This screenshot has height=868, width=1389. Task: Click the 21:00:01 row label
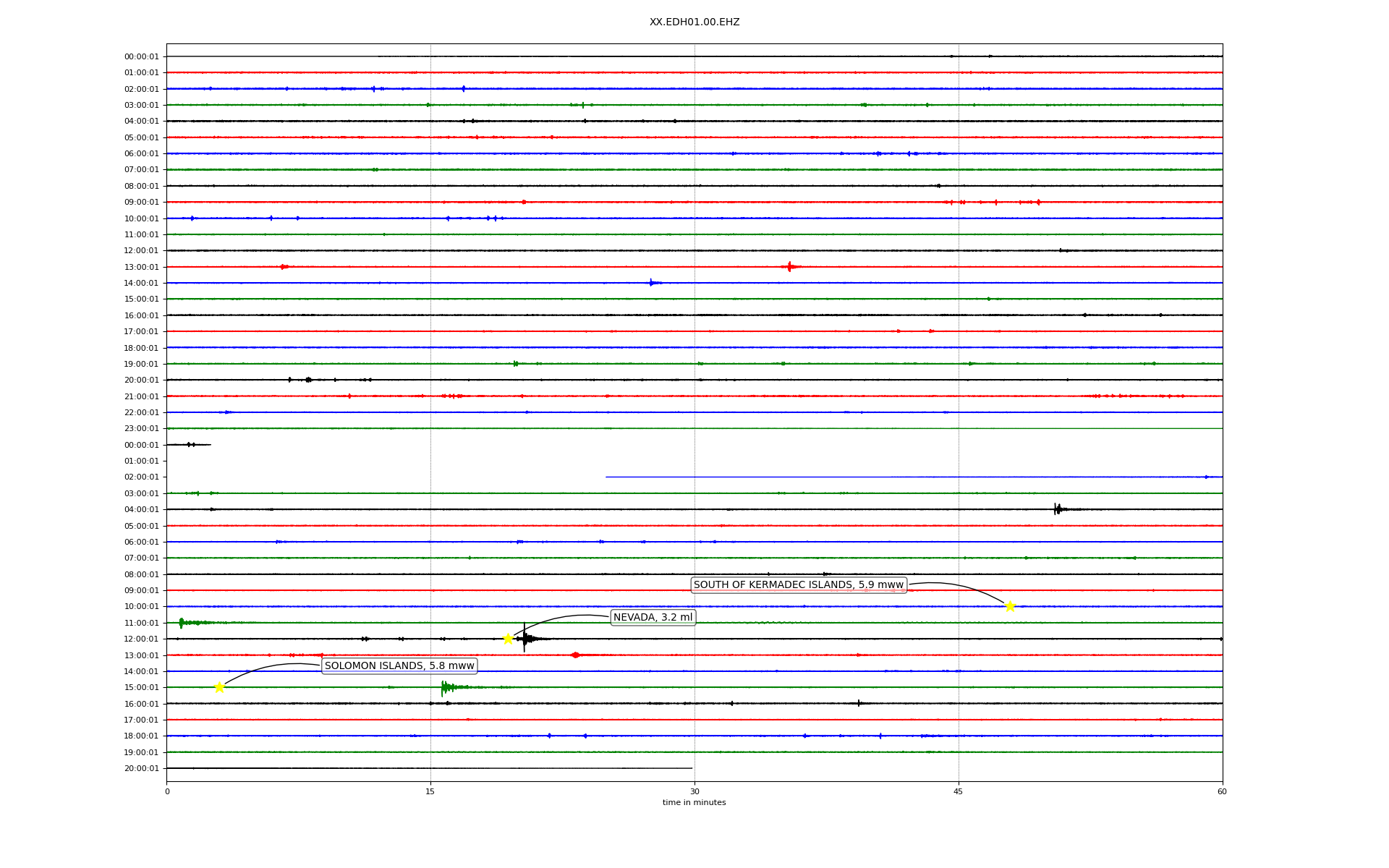click(141, 396)
